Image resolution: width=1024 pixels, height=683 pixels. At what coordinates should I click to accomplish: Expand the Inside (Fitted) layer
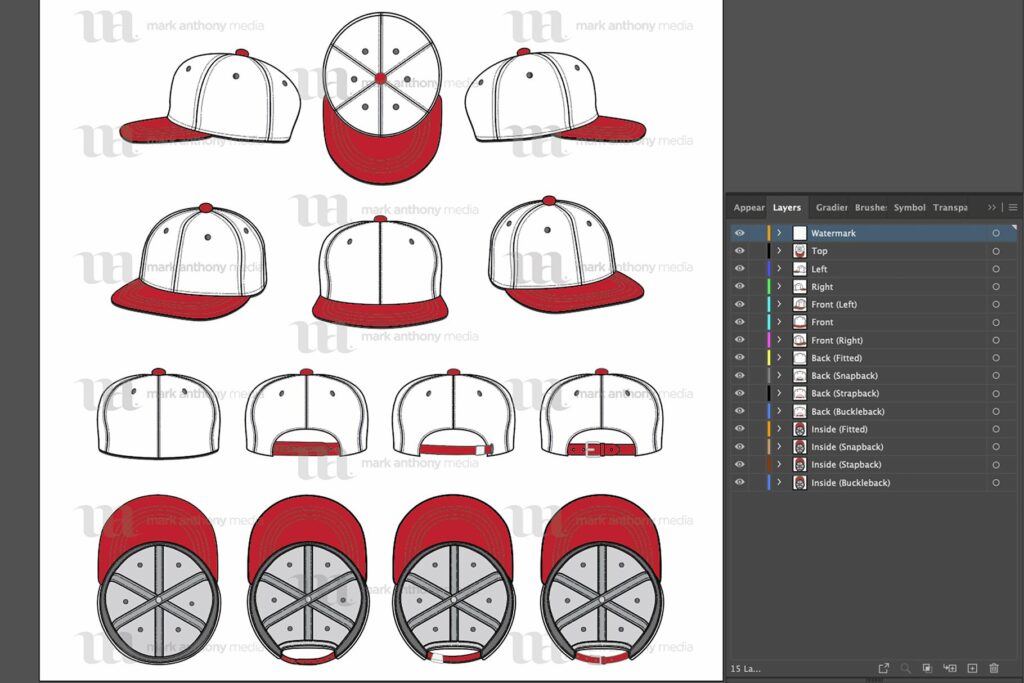[779, 429]
